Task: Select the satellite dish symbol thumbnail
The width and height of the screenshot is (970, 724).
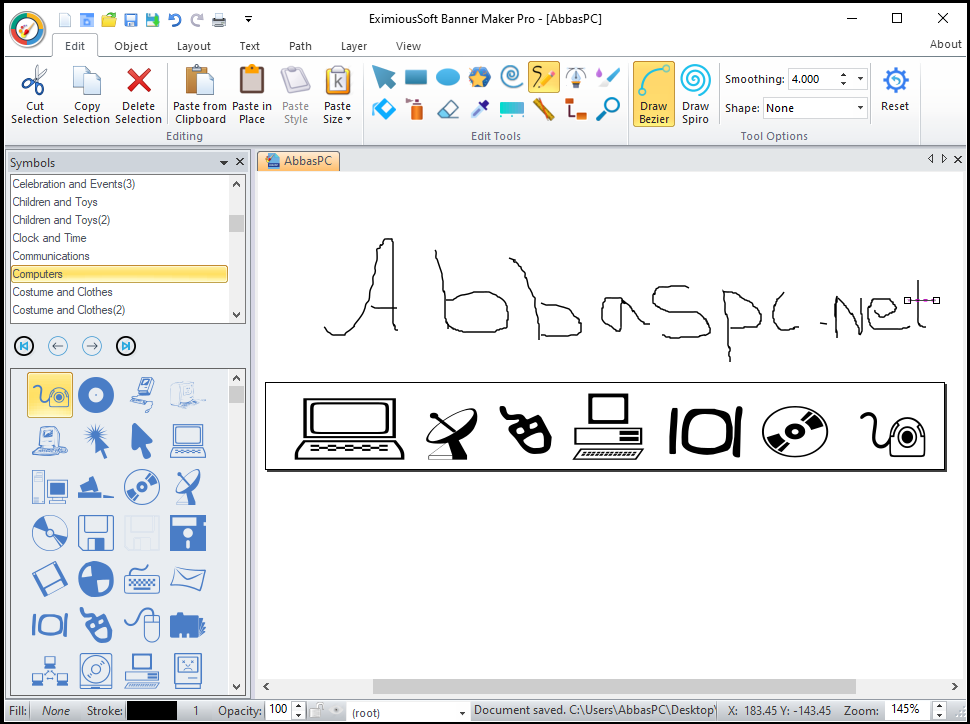Action: (x=188, y=487)
